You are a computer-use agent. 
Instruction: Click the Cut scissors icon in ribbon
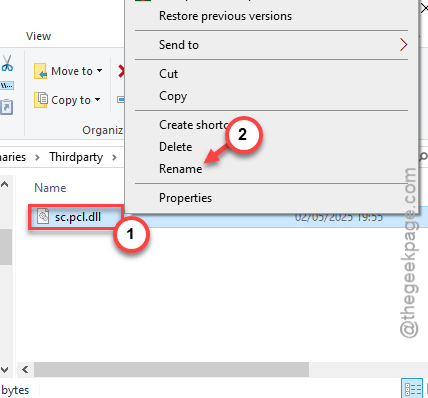pos(7,63)
